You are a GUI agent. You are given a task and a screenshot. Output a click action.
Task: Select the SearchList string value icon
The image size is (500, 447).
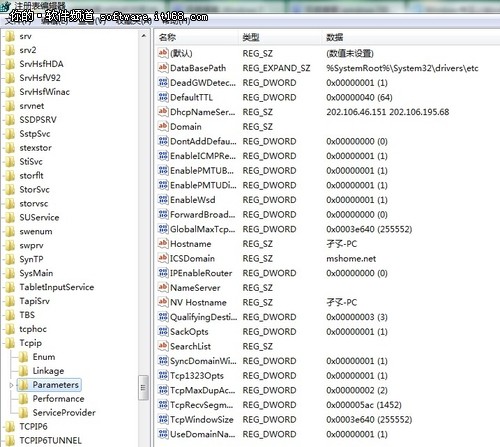(x=163, y=346)
